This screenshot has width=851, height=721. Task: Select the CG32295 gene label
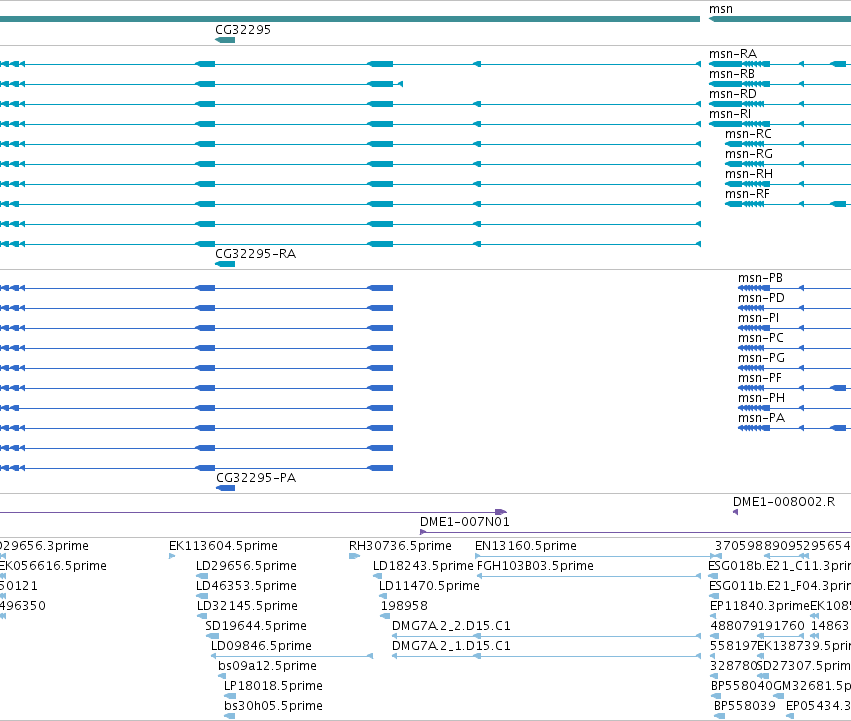pyautogui.click(x=243, y=29)
